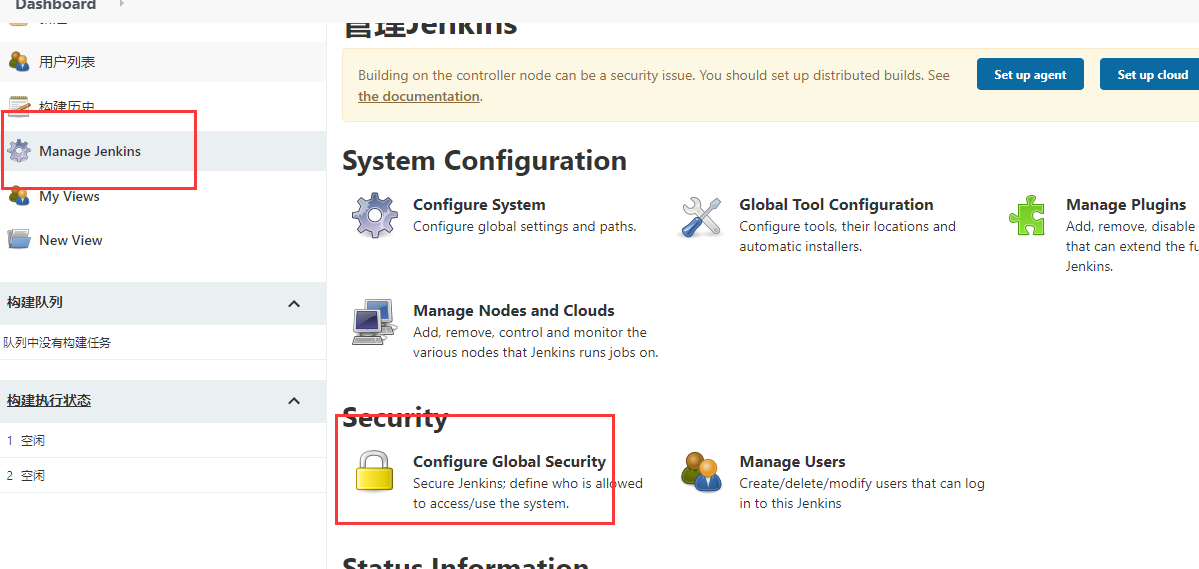Image resolution: width=1199 pixels, height=569 pixels.
Task: Click the New View folder icon
Action: [19, 239]
